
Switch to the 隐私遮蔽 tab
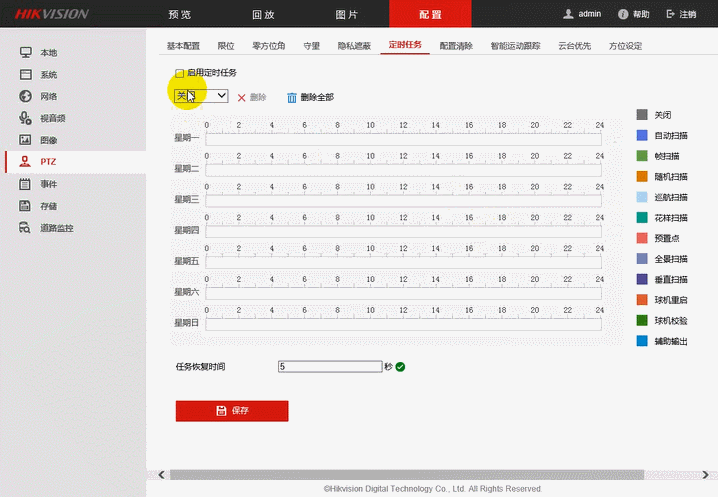(354, 46)
